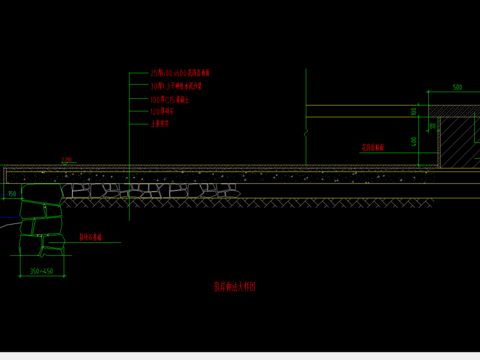The height and width of the screenshot is (360, 480).
Task: Select the white rubble stone hatch
Action: 151,190
